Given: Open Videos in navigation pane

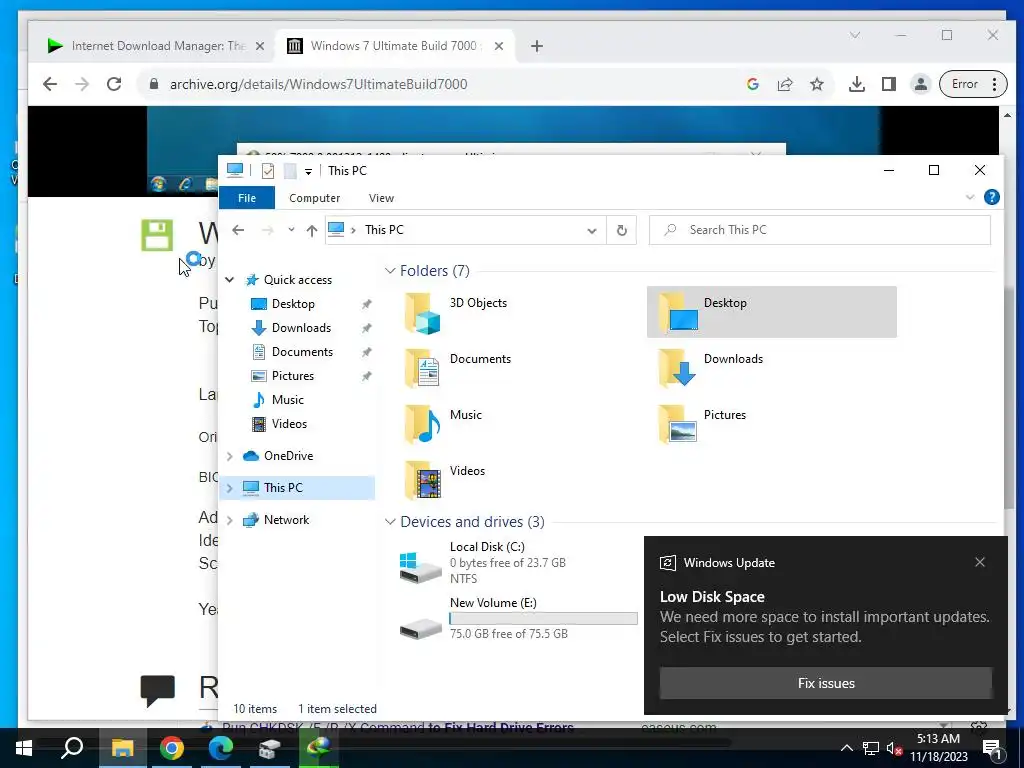Looking at the screenshot, I should [x=289, y=424].
